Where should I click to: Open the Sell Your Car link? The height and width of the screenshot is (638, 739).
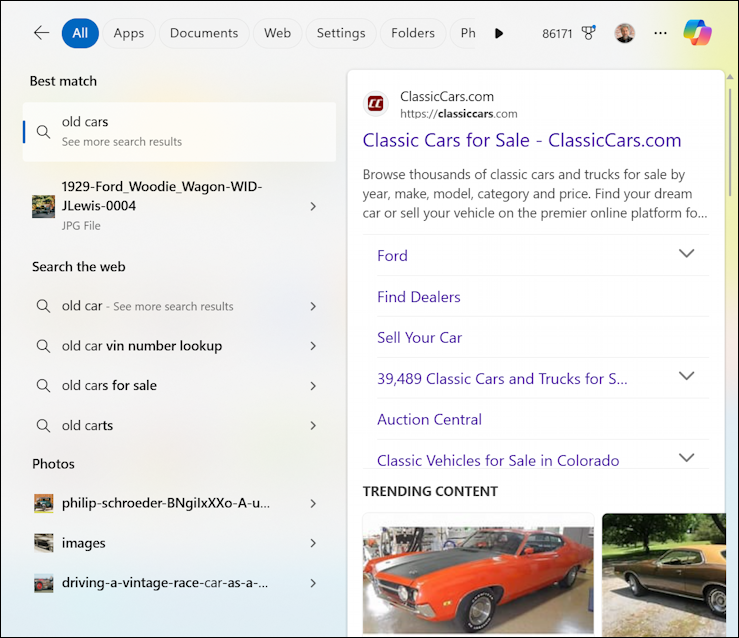pos(419,337)
